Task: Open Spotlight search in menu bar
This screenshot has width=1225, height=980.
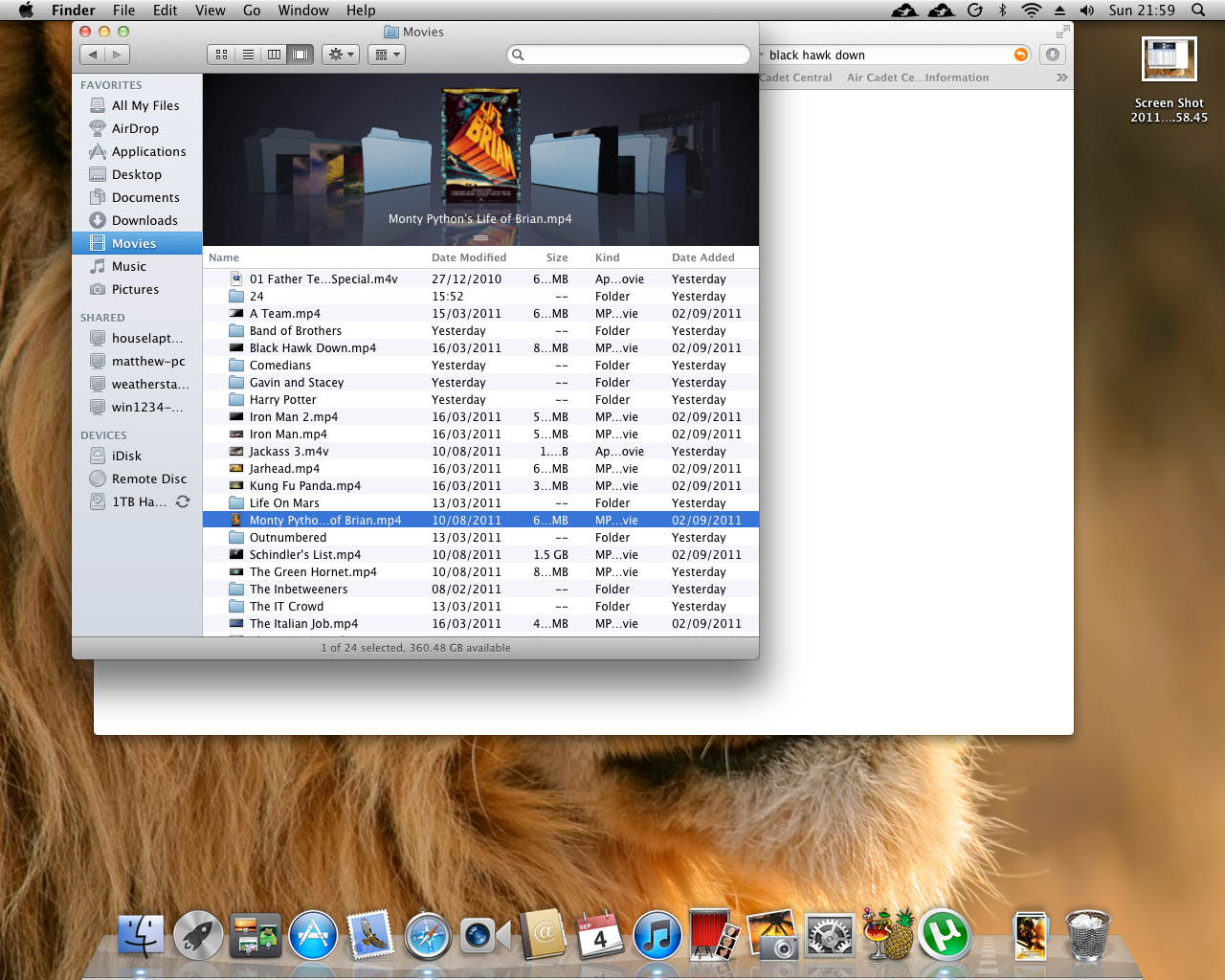Action: [1198, 11]
